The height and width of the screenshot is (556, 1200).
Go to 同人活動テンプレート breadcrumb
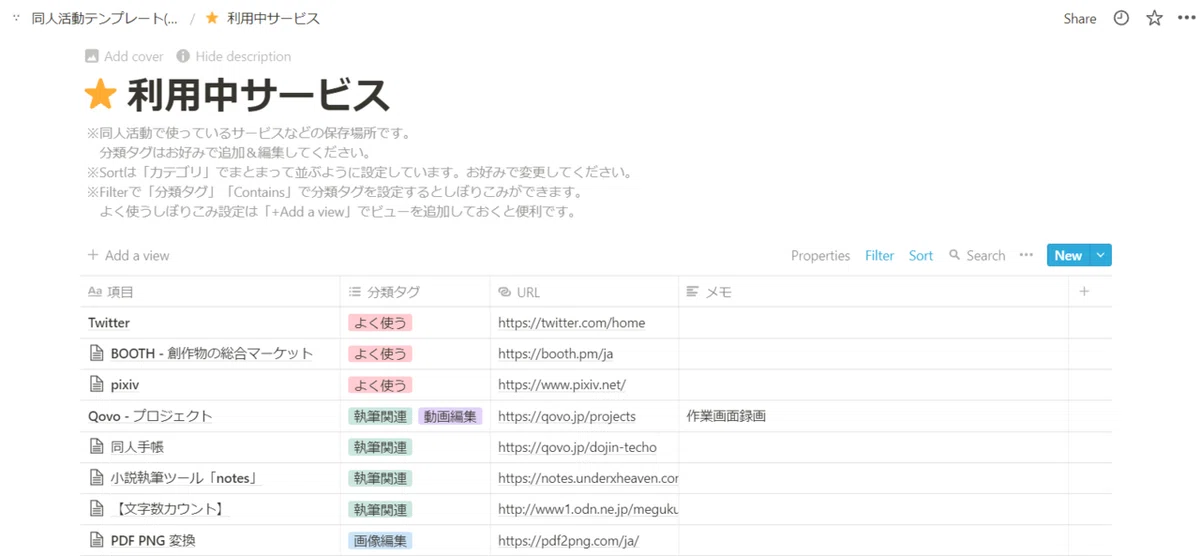pyautogui.click(x=105, y=18)
